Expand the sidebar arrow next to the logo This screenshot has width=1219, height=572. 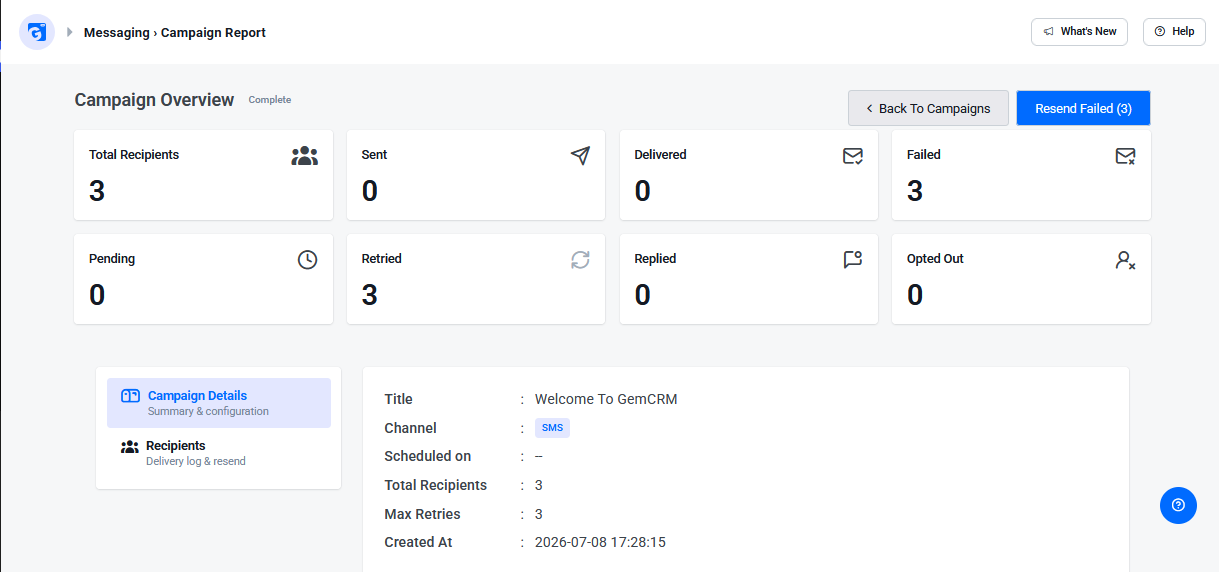(x=70, y=32)
